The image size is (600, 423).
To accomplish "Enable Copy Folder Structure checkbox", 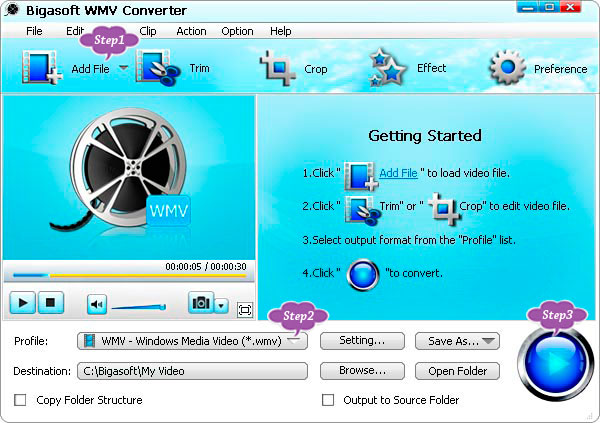I will (20, 400).
